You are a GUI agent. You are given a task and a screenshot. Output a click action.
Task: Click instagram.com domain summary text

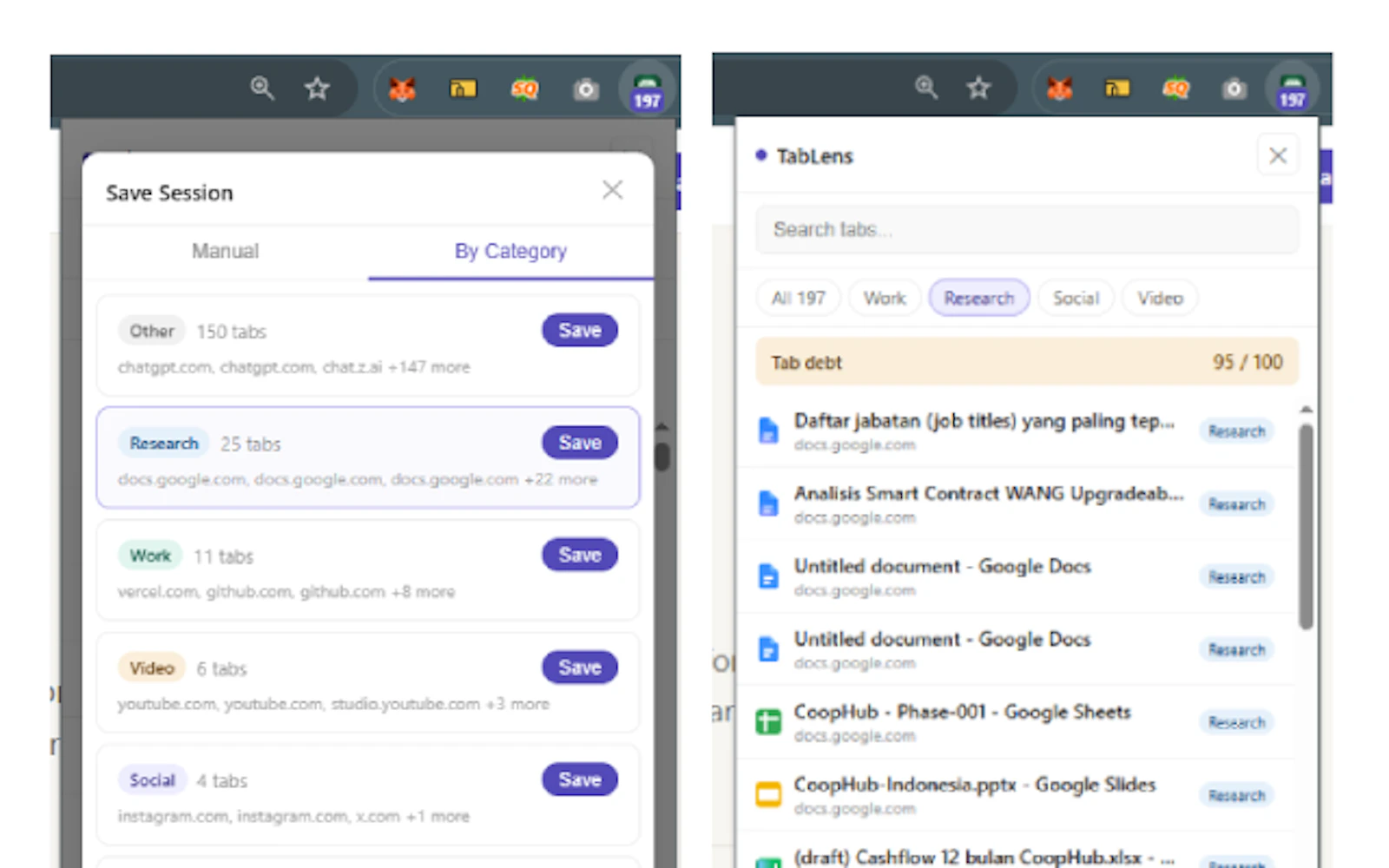pyautogui.click(x=293, y=817)
